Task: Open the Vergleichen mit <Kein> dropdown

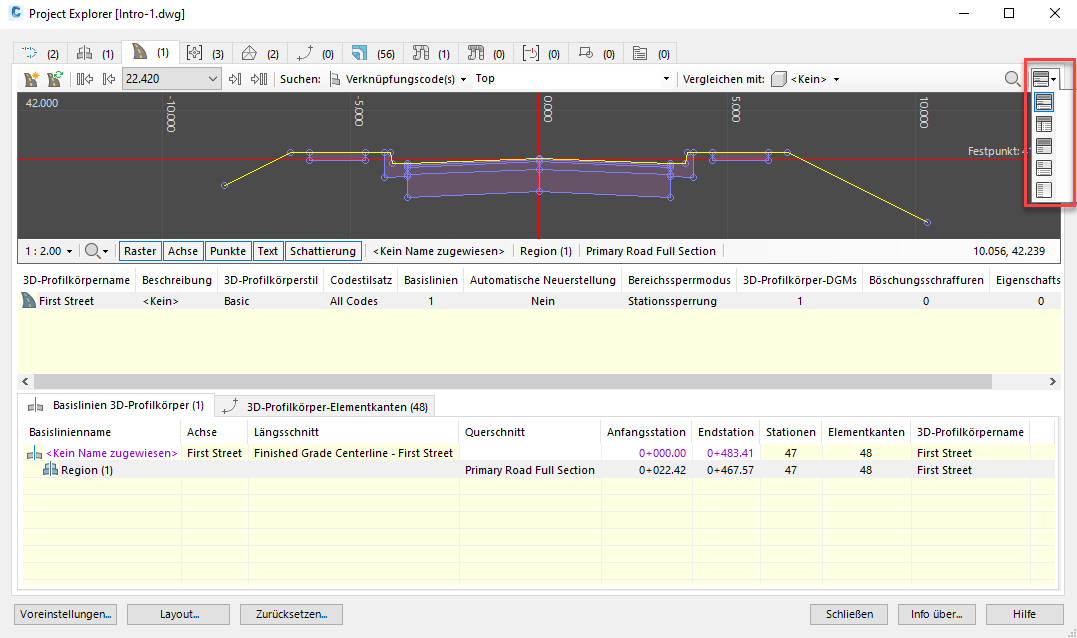Action: (x=806, y=79)
